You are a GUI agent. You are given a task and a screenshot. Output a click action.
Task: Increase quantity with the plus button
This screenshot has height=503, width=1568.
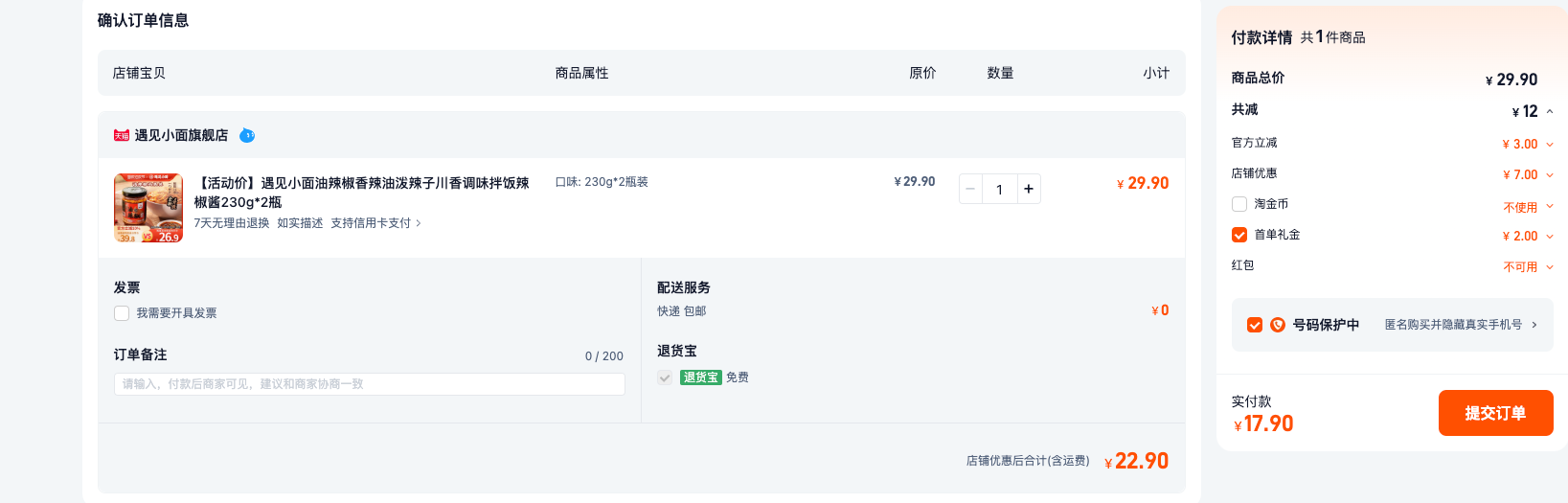pos(1029,189)
